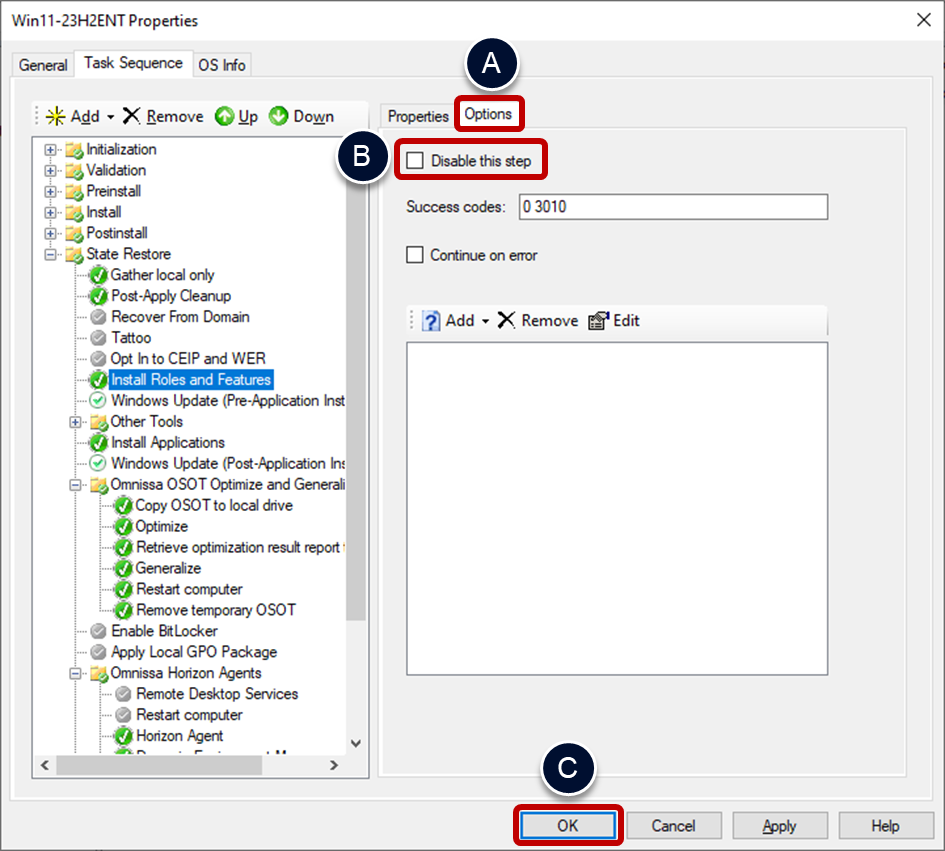Click the Remove X icon above task tree
Screen dimensions: 945x851
pyautogui.click(x=132, y=117)
